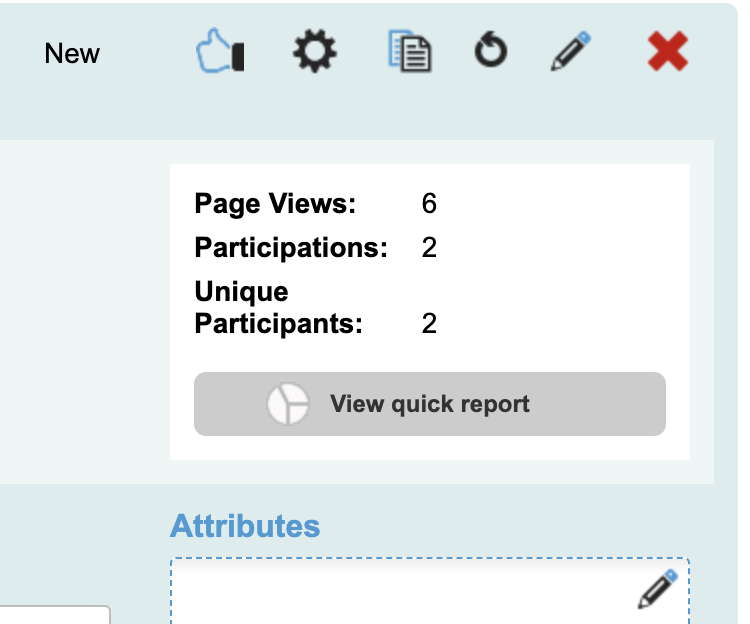Click the Participations label
The width and height of the screenshot is (750, 624).
(290, 247)
